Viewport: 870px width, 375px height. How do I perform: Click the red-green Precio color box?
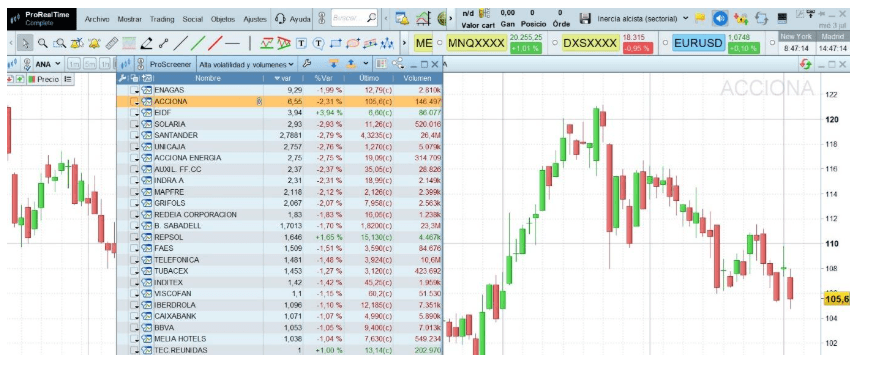coord(32,79)
